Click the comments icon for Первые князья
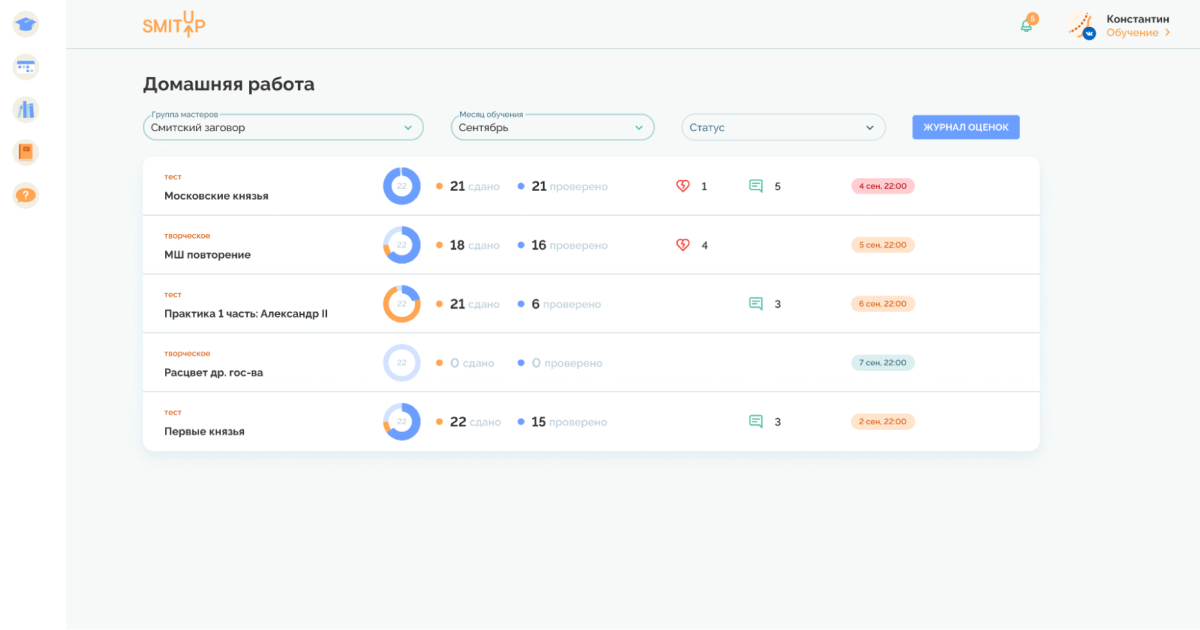 (x=756, y=422)
